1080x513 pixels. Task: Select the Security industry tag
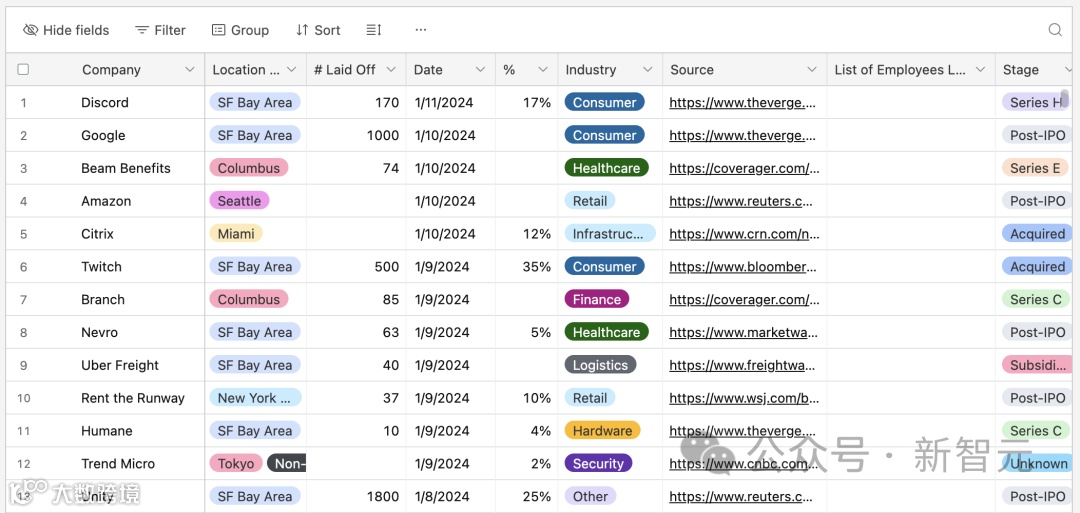598,464
